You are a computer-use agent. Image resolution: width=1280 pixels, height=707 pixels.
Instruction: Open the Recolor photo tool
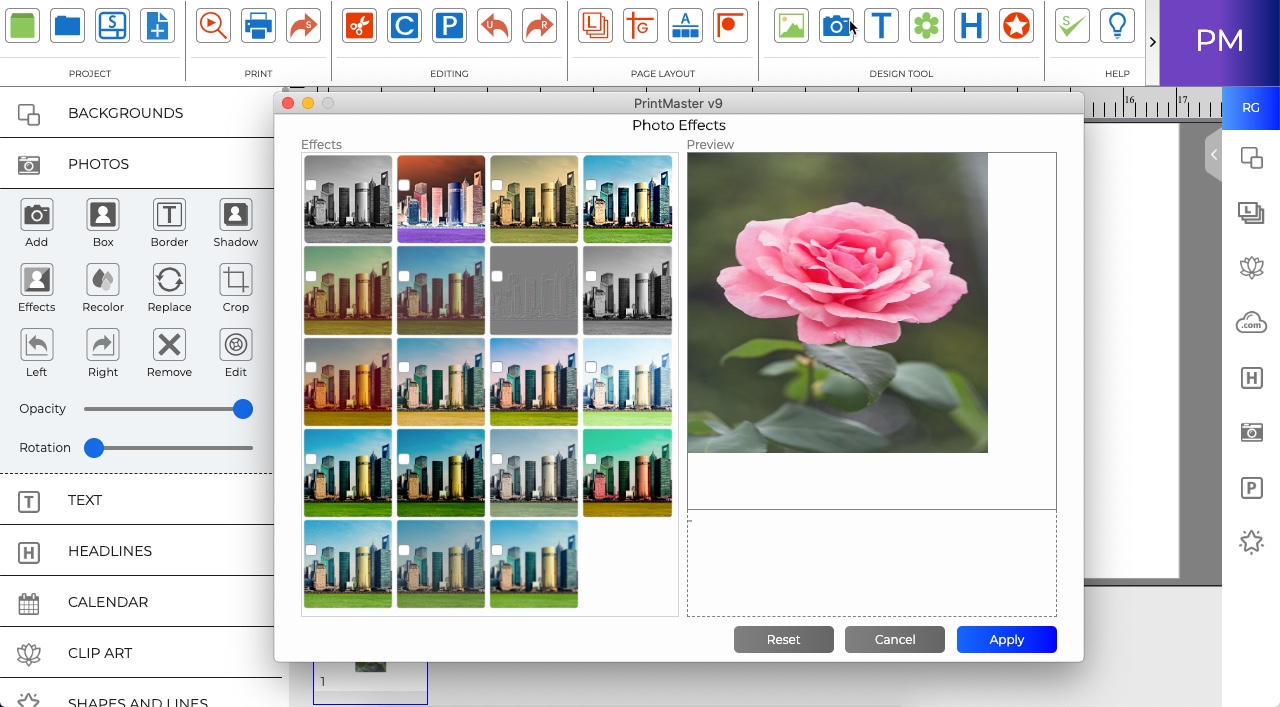(102, 288)
